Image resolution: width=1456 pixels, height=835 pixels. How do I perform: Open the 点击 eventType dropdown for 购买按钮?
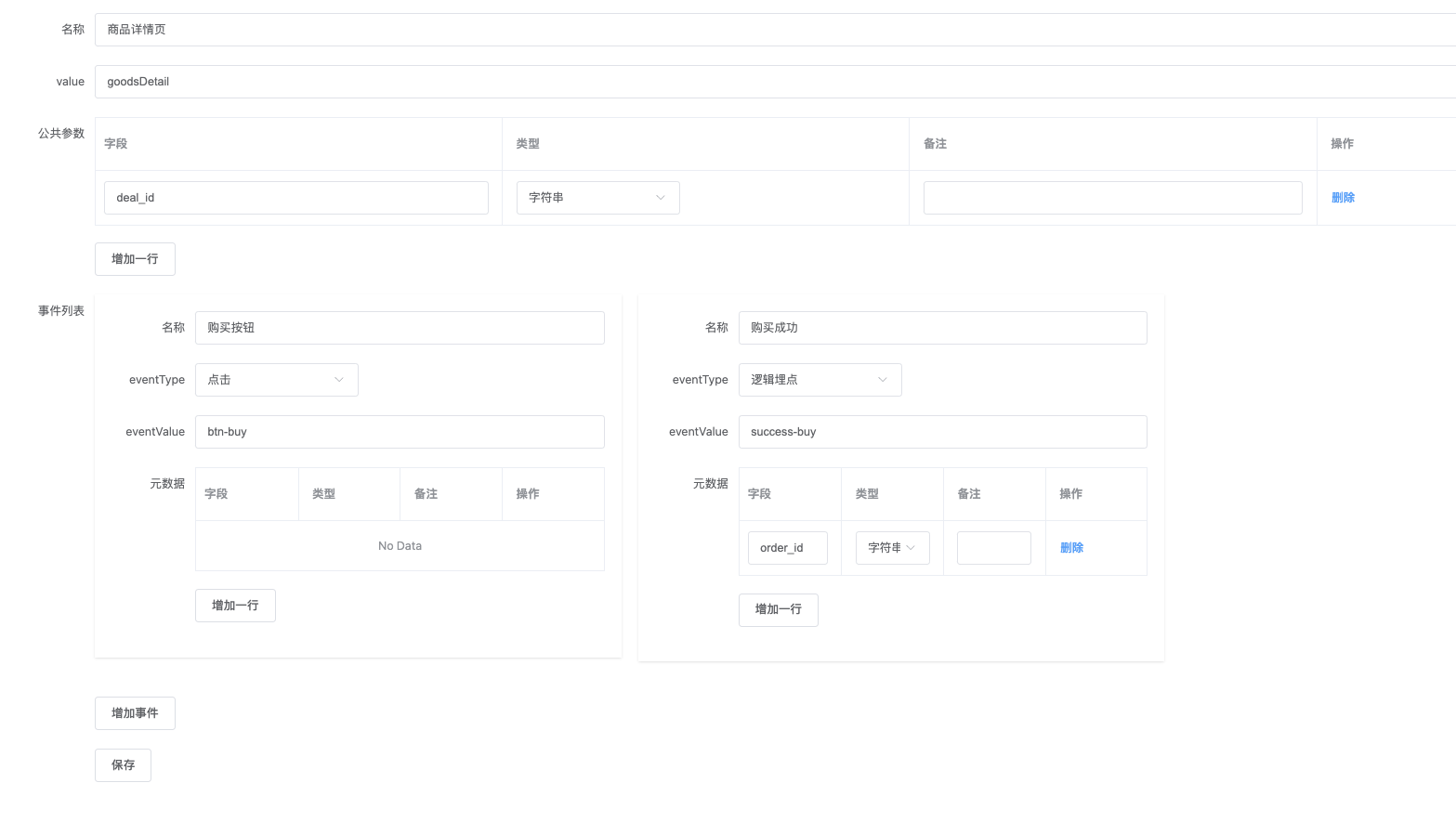click(x=276, y=379)
